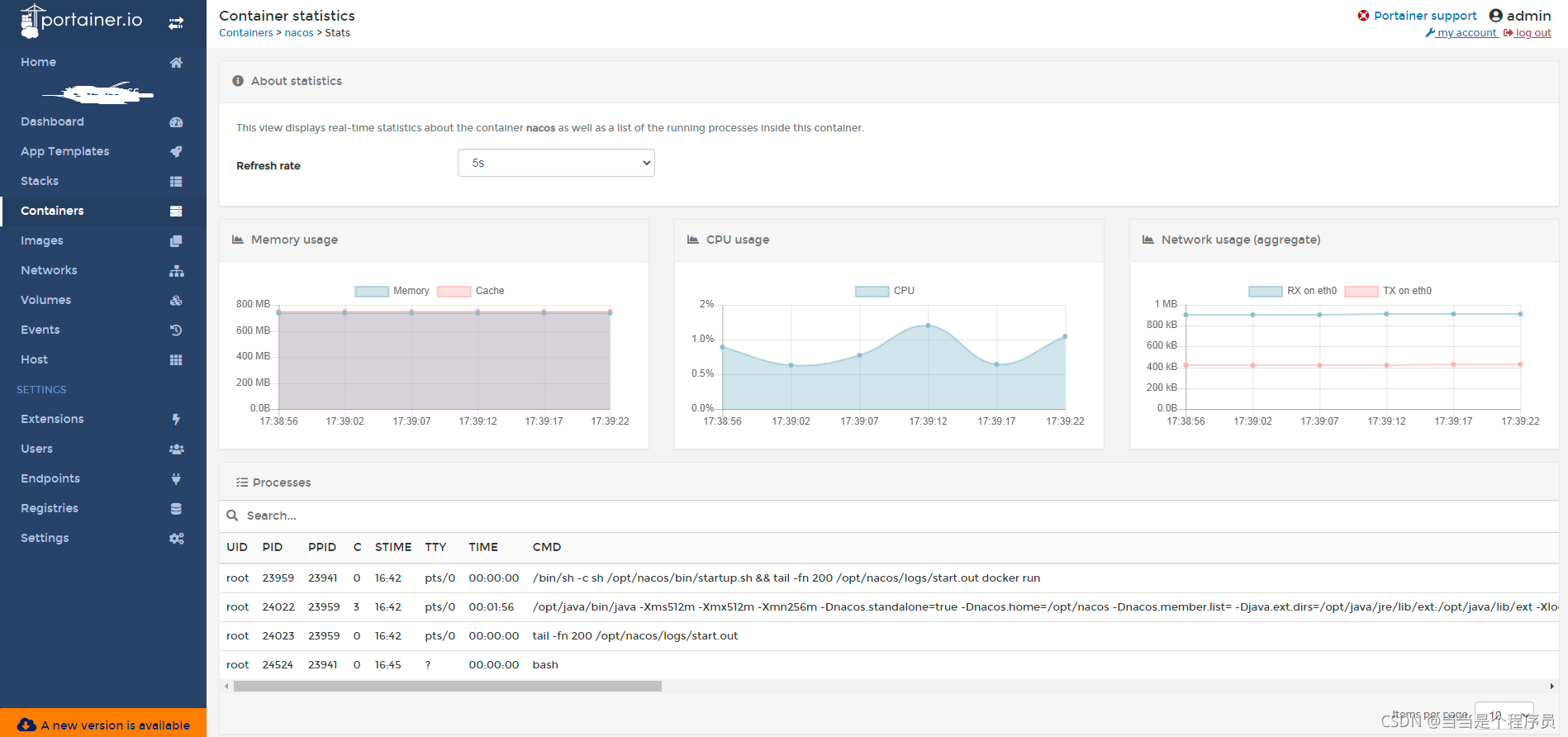The image size is (1568, 737).
Task: Click nacos breadcrumb link
Action: tap(299, 33)
